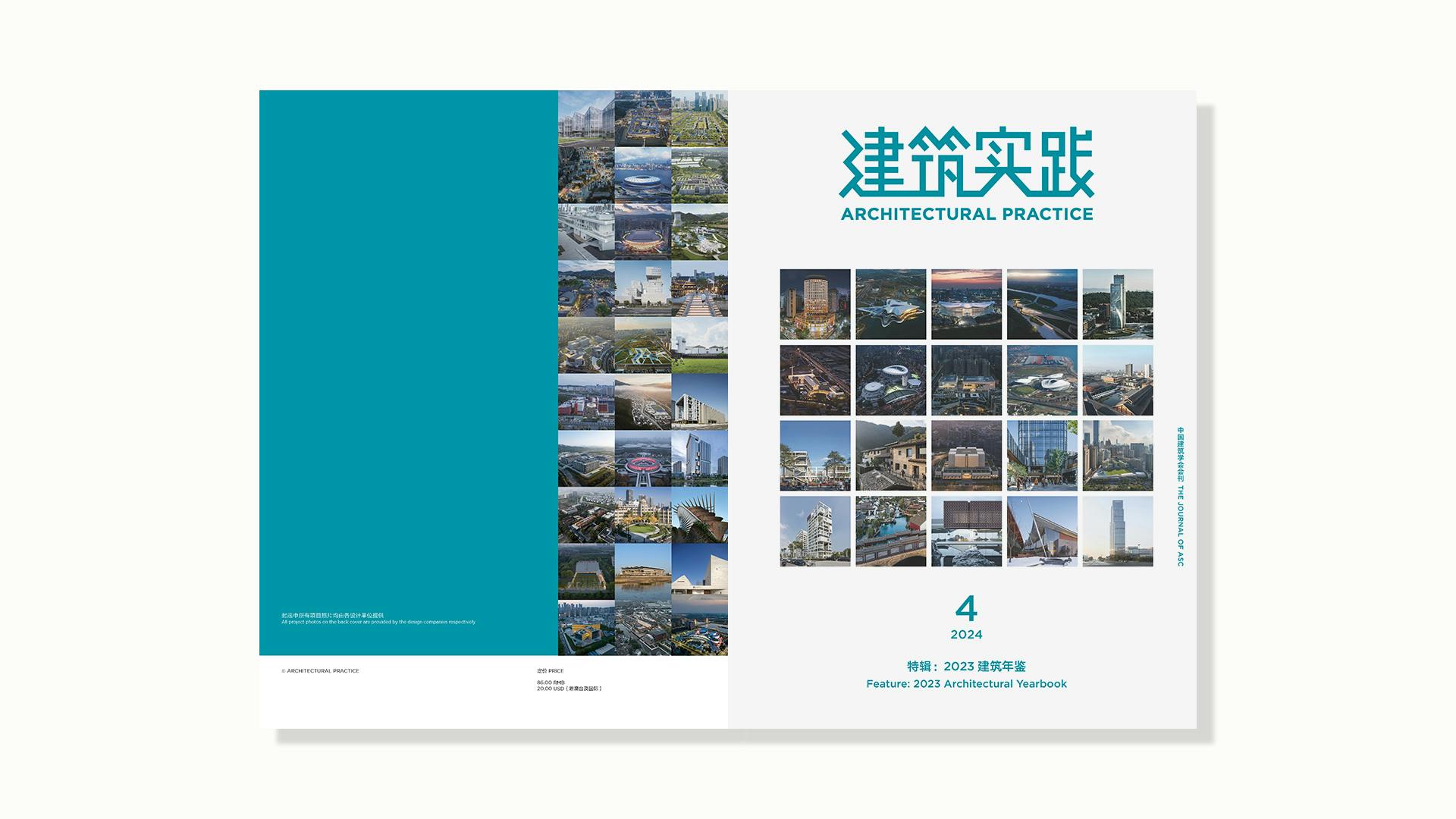The image size is (1456, 819).
Task: Select the cylindrical lit hotel tower night photo
Action: coord(815,304)
